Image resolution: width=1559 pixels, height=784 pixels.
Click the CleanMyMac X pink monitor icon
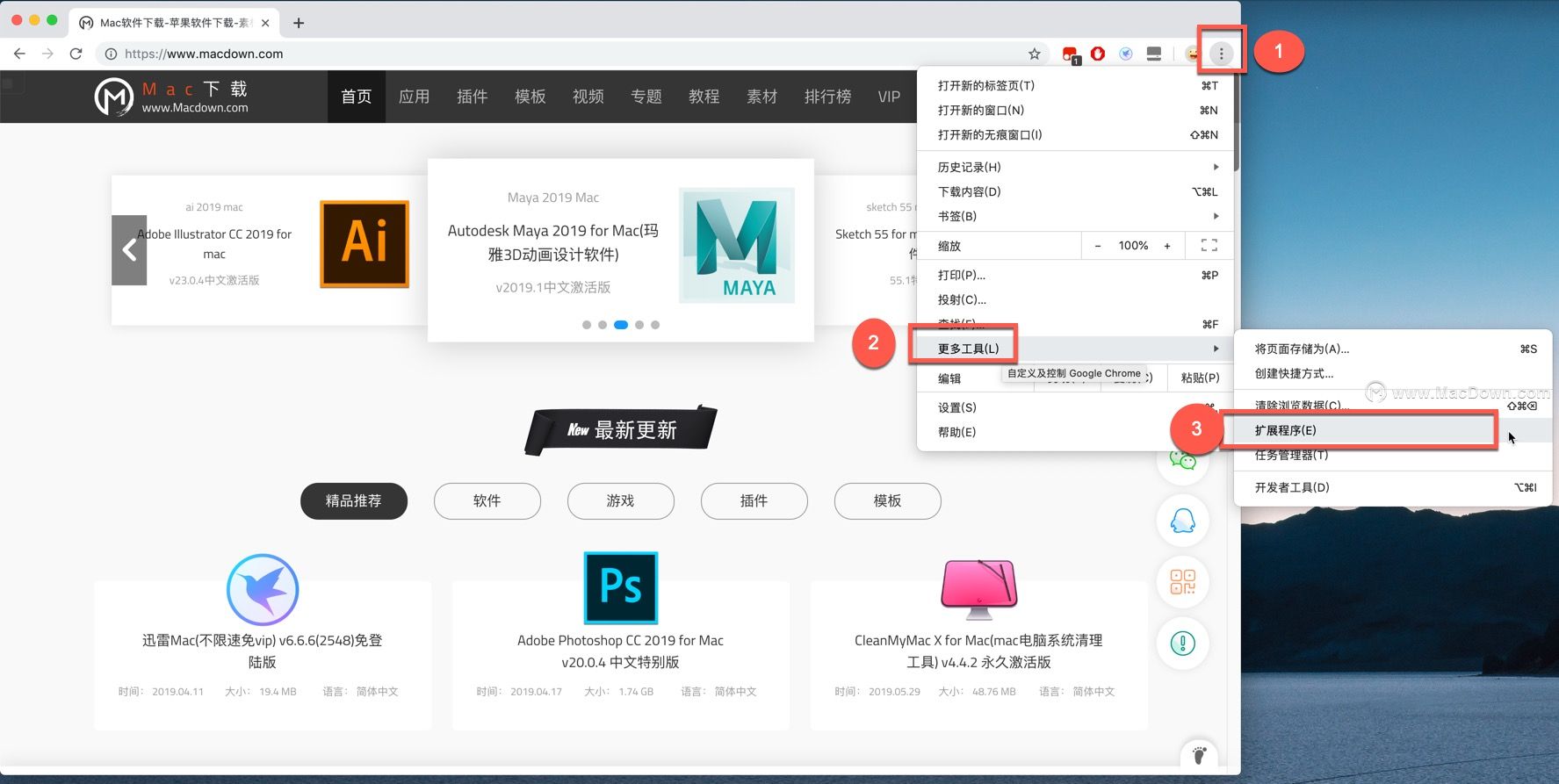click(x=979, y=589)
